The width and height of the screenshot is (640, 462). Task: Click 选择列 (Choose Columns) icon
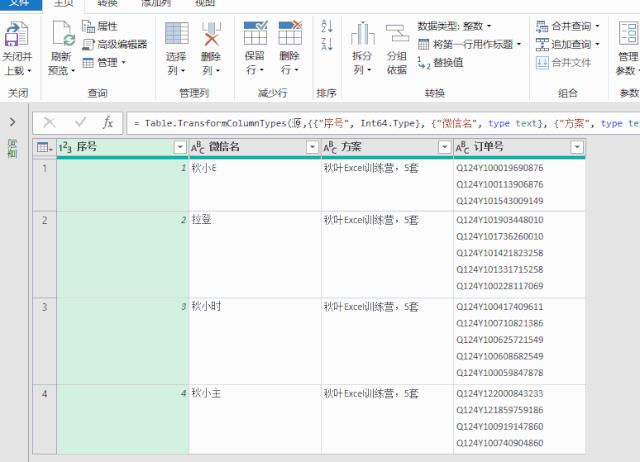coord(177,33)
